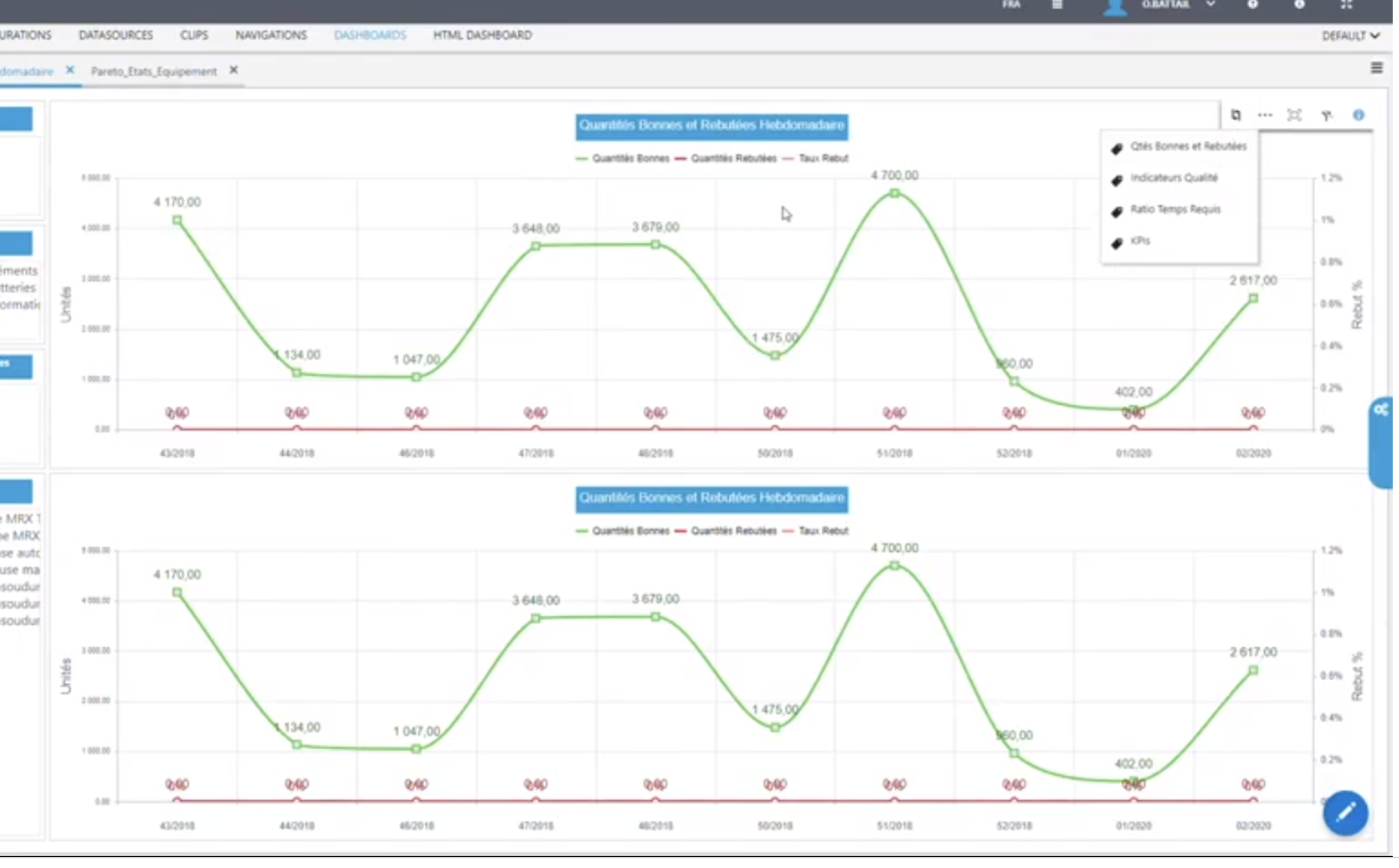Click the three-dots widget options icon
Screen dimensions: 1399x868
point(1264,115)
